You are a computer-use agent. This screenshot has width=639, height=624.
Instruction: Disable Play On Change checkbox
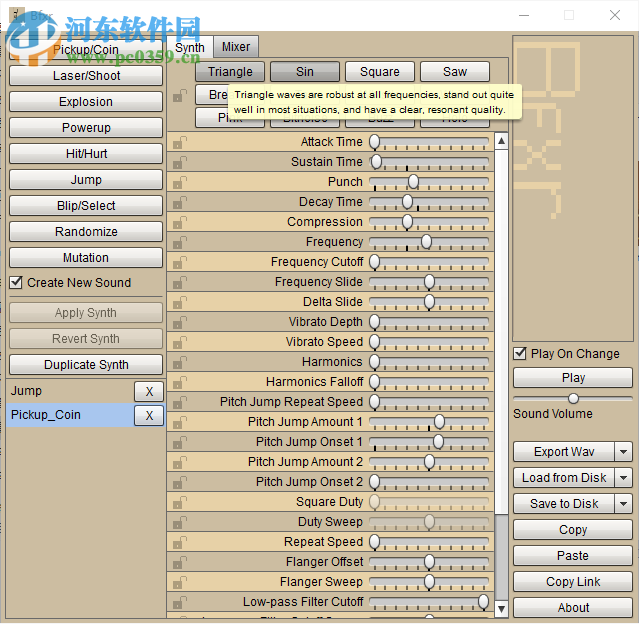click(520, 353)
